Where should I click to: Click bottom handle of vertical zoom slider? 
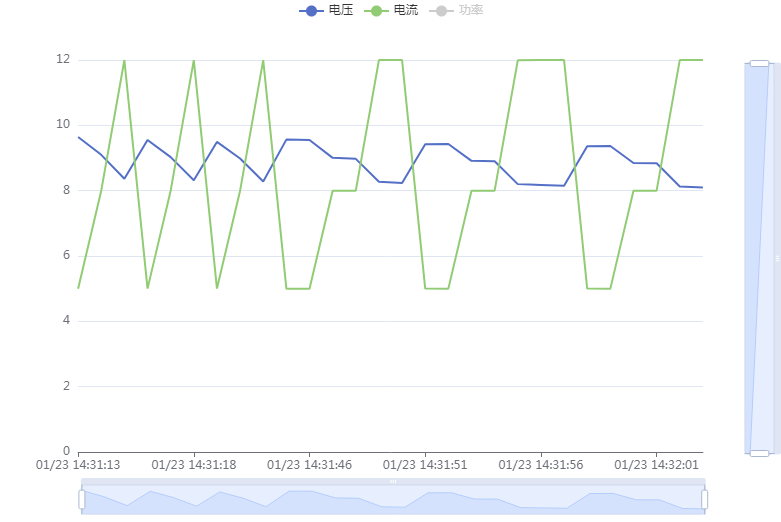coord(759,453)
